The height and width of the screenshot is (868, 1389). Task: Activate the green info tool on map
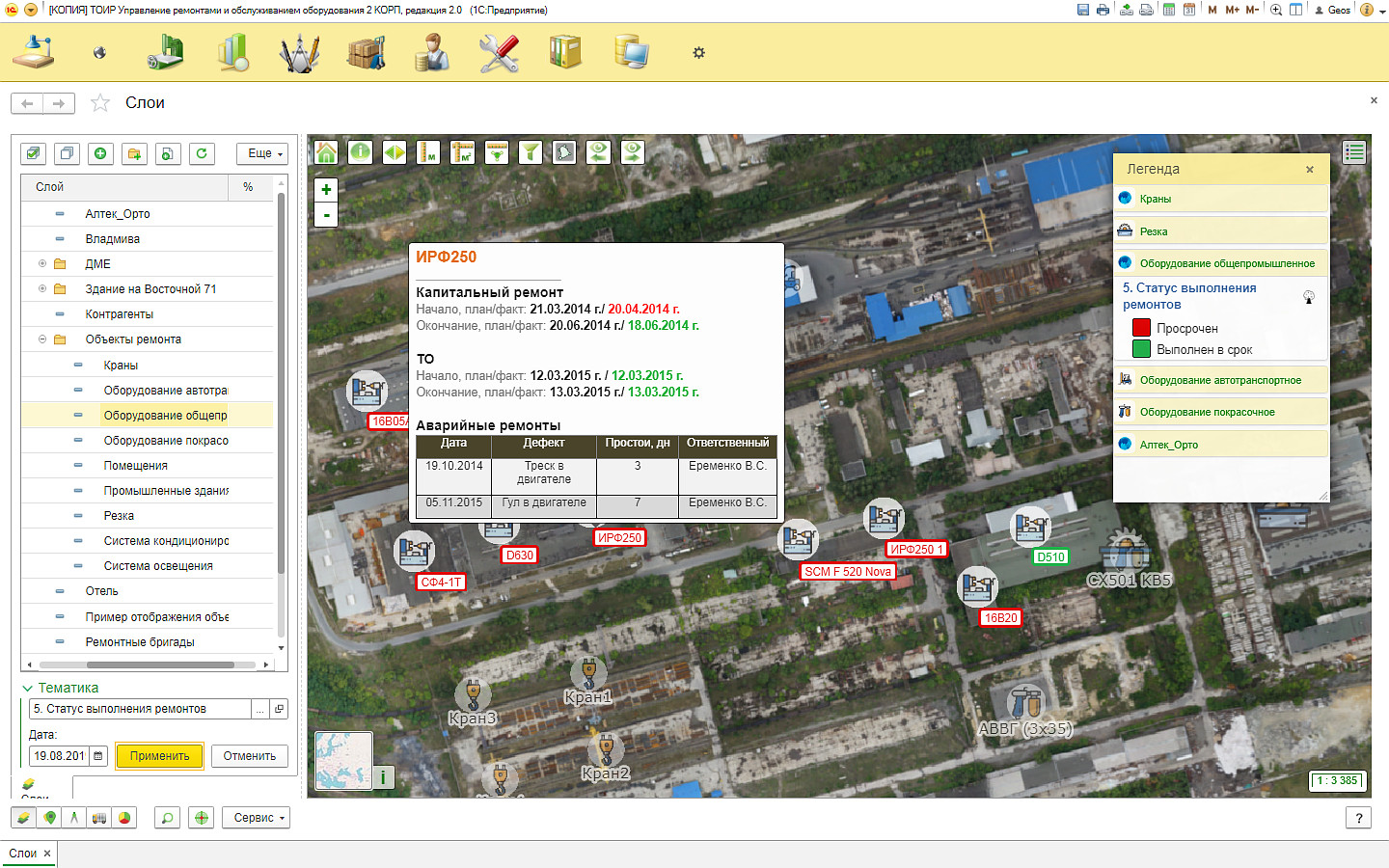tap(360, 152)
